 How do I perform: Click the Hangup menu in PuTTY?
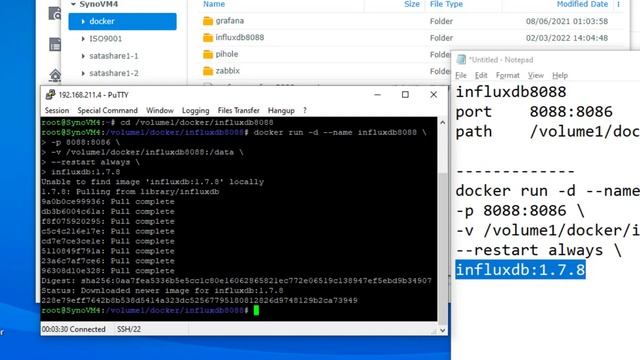[281, 111]
